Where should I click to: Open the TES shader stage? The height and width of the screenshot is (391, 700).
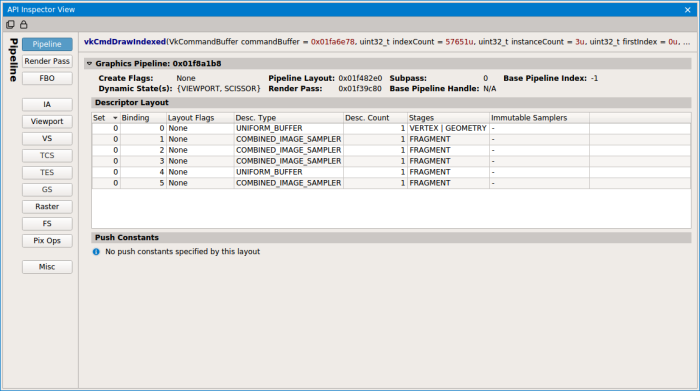[47, 172]
